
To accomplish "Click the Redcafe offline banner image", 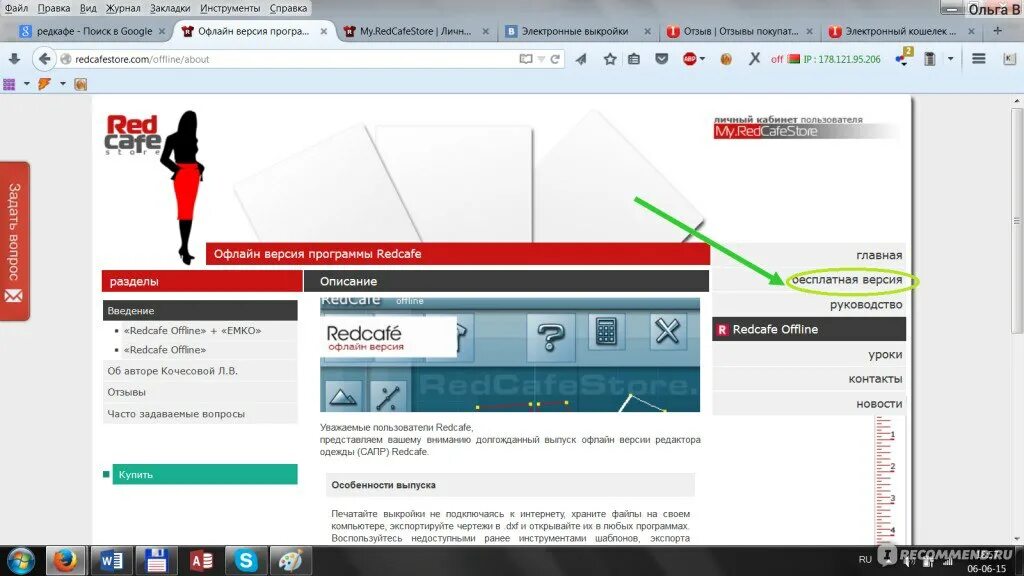I will [x=509, y=355].
